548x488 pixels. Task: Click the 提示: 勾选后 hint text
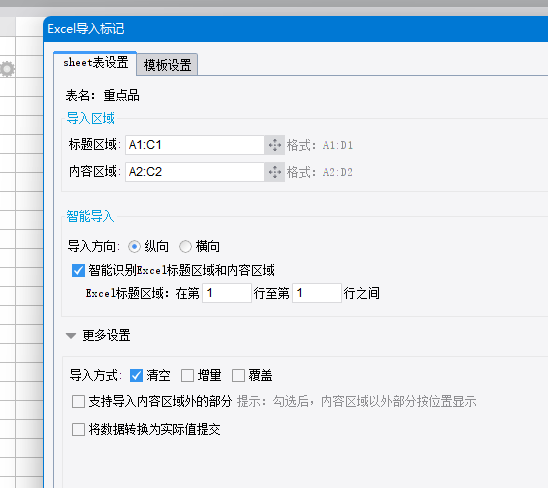356,402
